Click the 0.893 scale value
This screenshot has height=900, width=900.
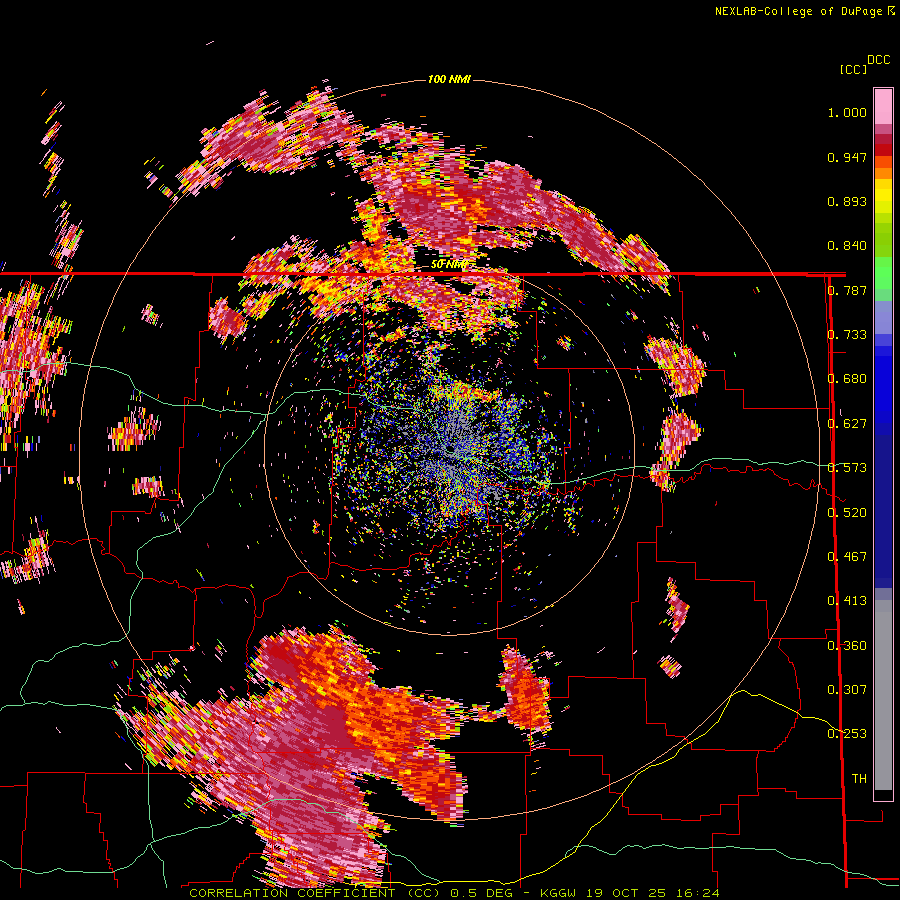[x=847, y=201]
